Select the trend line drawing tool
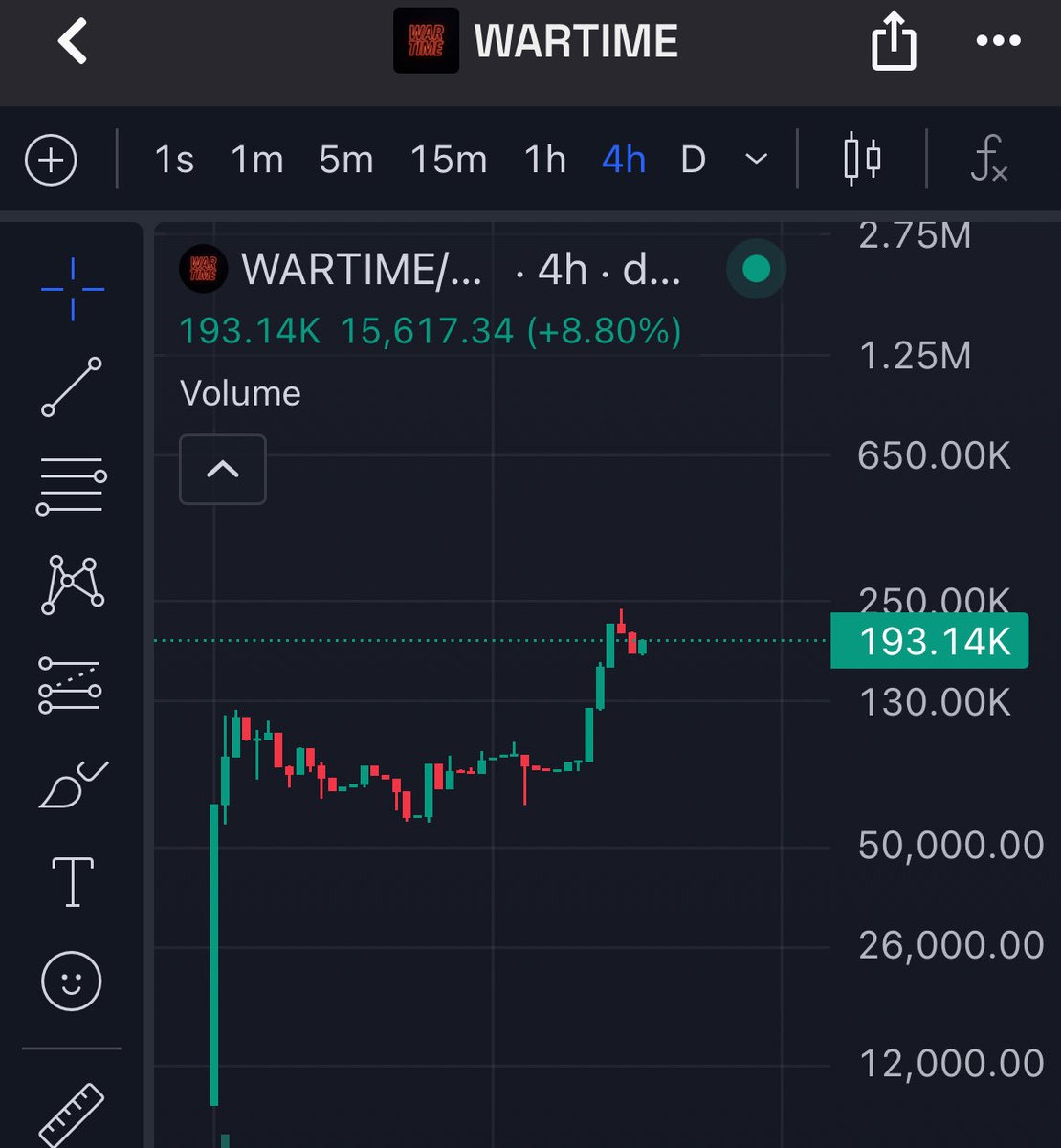 coord(72,386)
